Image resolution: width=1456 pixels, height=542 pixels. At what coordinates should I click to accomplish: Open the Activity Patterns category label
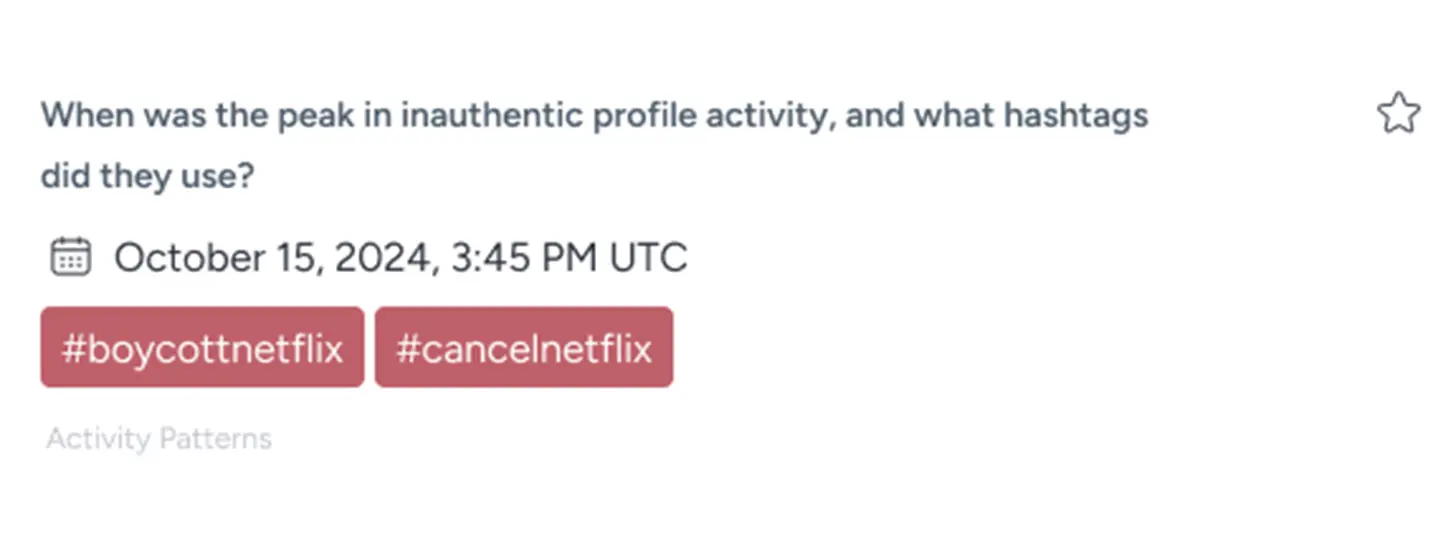pos(159,439)
